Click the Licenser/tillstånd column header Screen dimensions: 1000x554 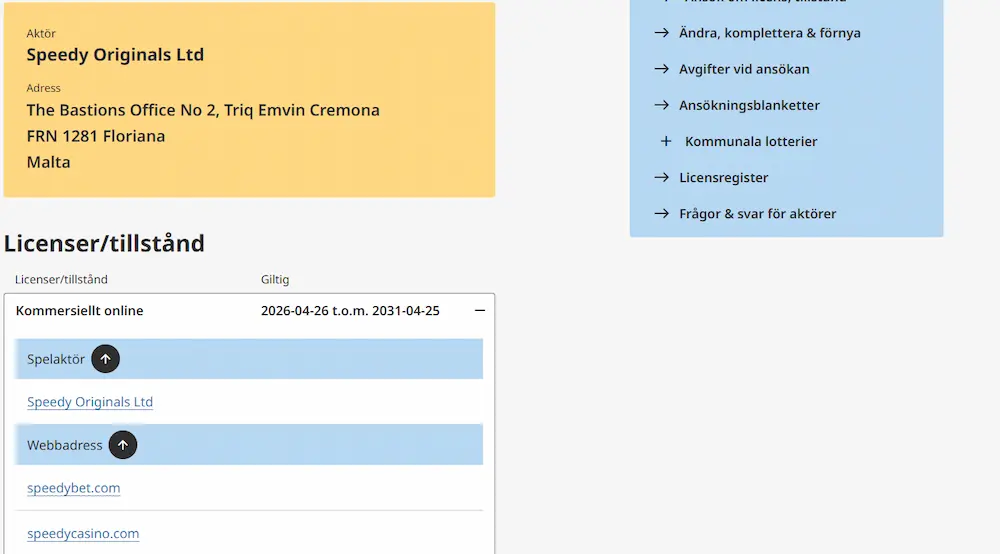point(61,279)
